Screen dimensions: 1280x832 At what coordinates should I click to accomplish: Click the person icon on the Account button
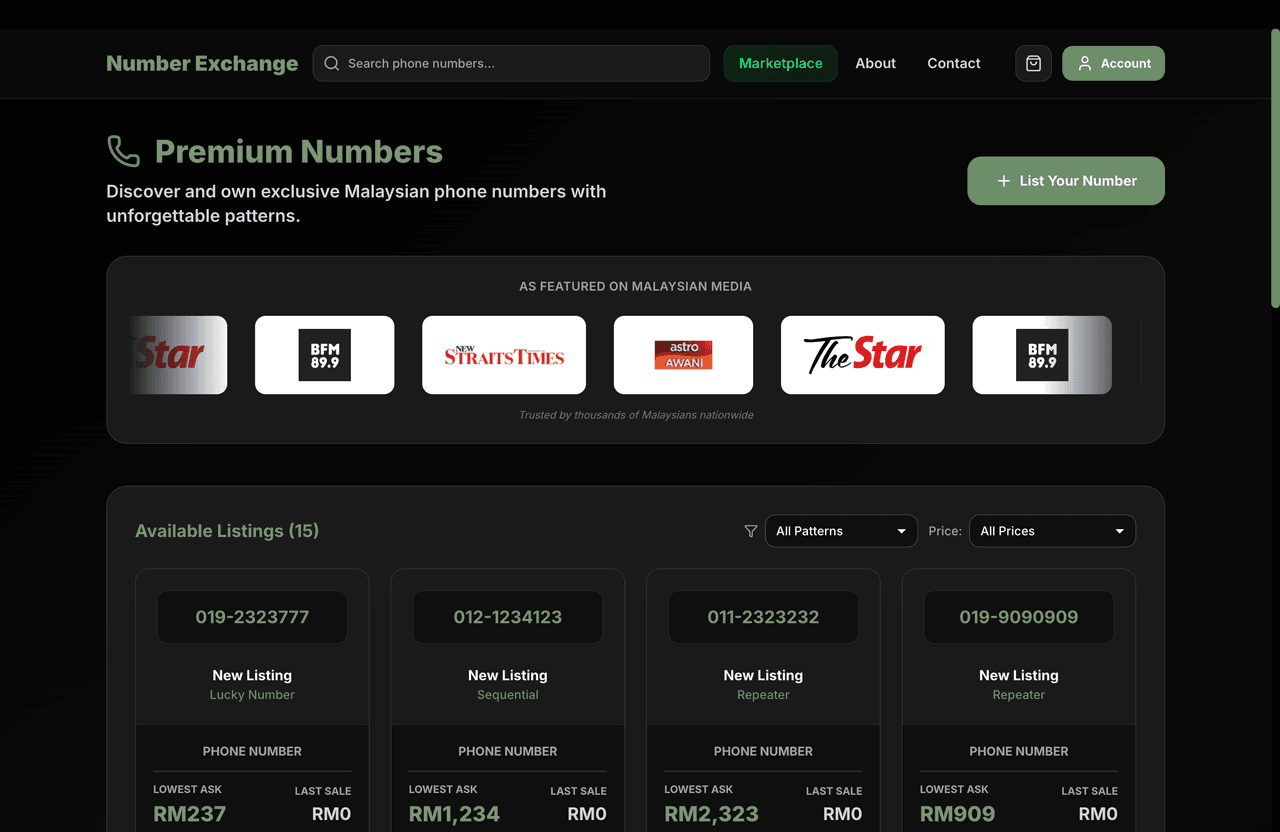click(1084, 63)
